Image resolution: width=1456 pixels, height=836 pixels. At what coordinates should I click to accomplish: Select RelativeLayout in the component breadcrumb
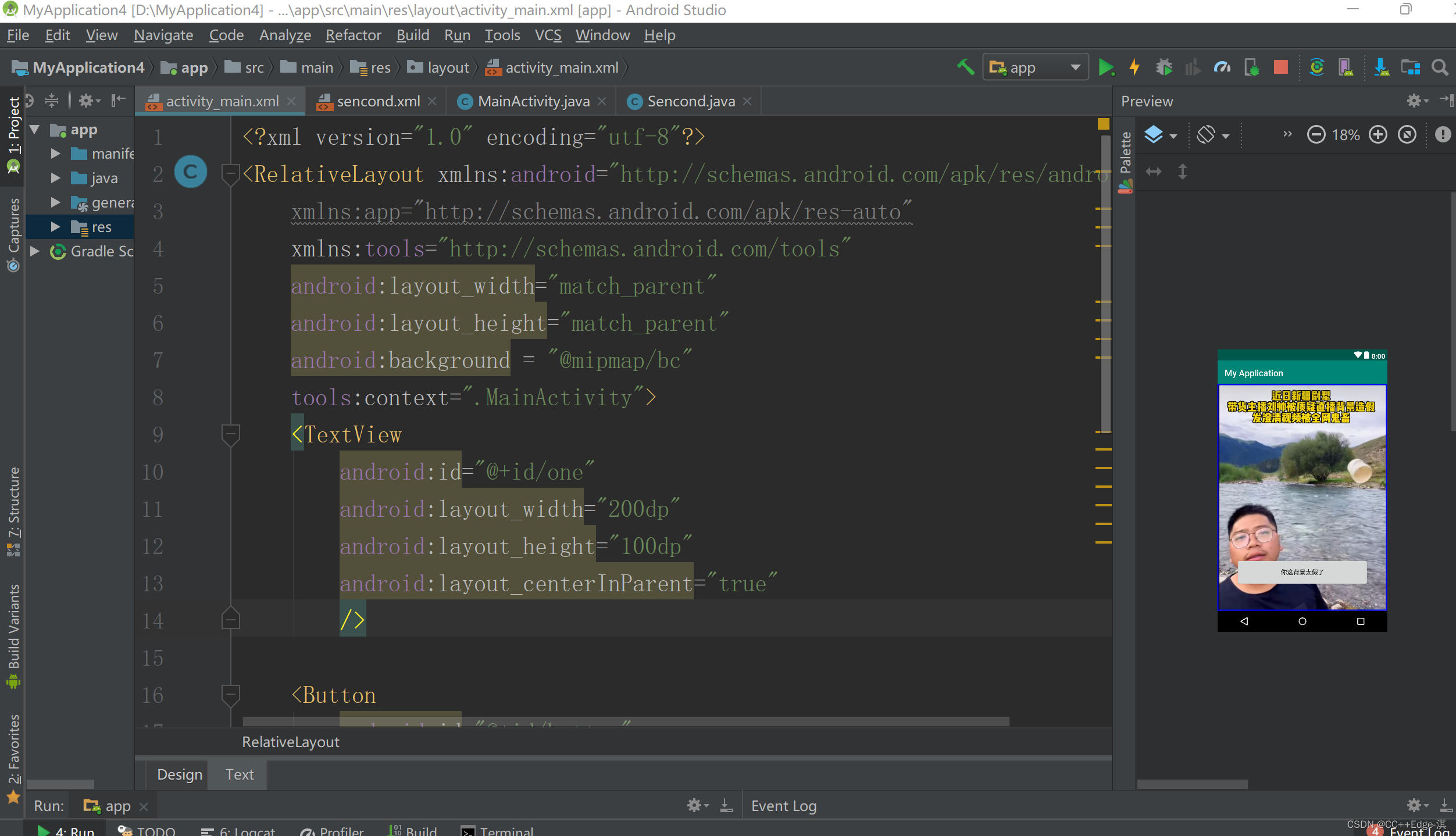coord(290,742)
